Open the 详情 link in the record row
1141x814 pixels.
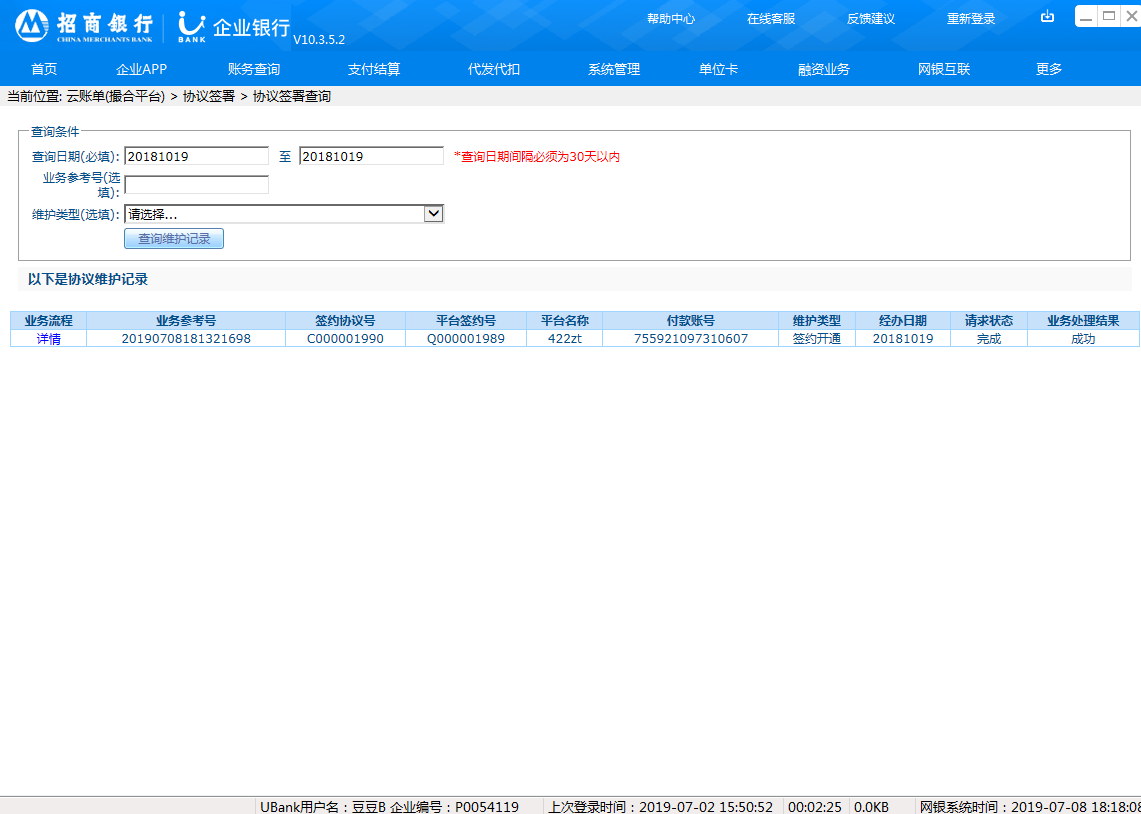tap(48, 339)
